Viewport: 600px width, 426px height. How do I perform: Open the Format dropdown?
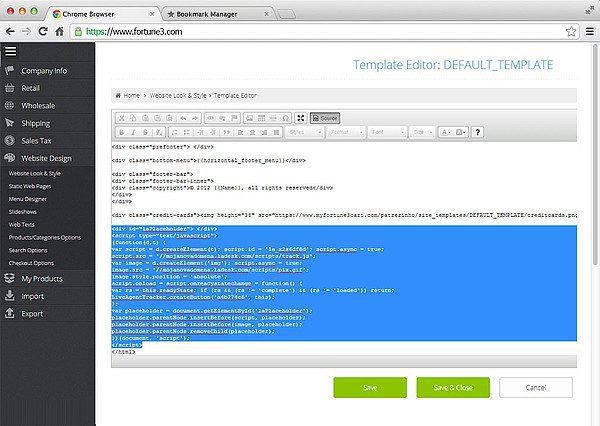pyautogui.click(x=345, y=132)
